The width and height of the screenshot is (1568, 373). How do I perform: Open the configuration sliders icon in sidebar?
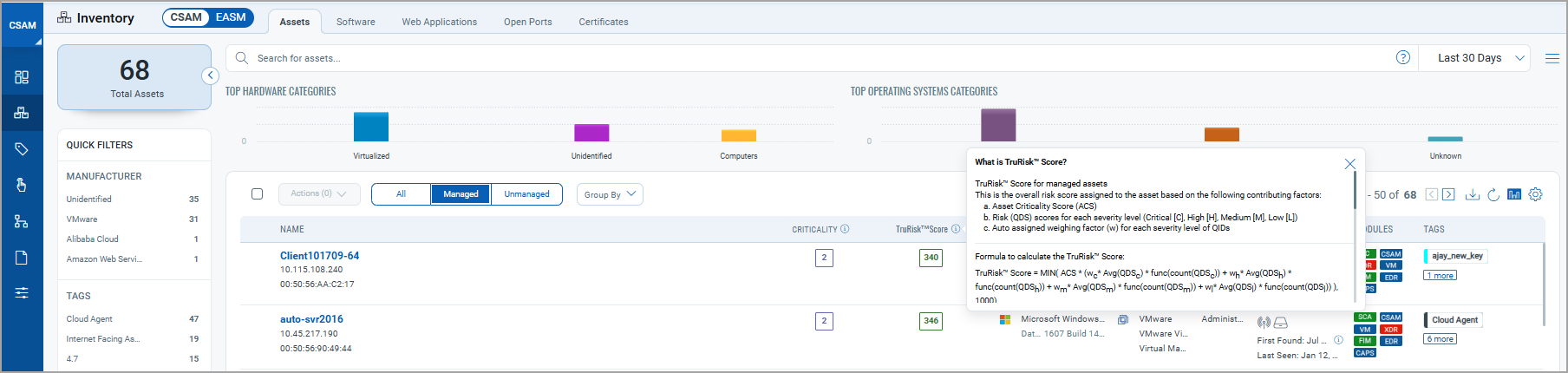pos(22,293)
